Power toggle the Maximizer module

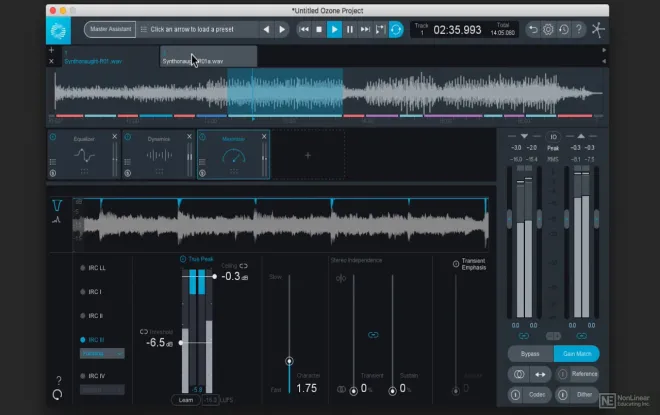click(x=202, y=137)
